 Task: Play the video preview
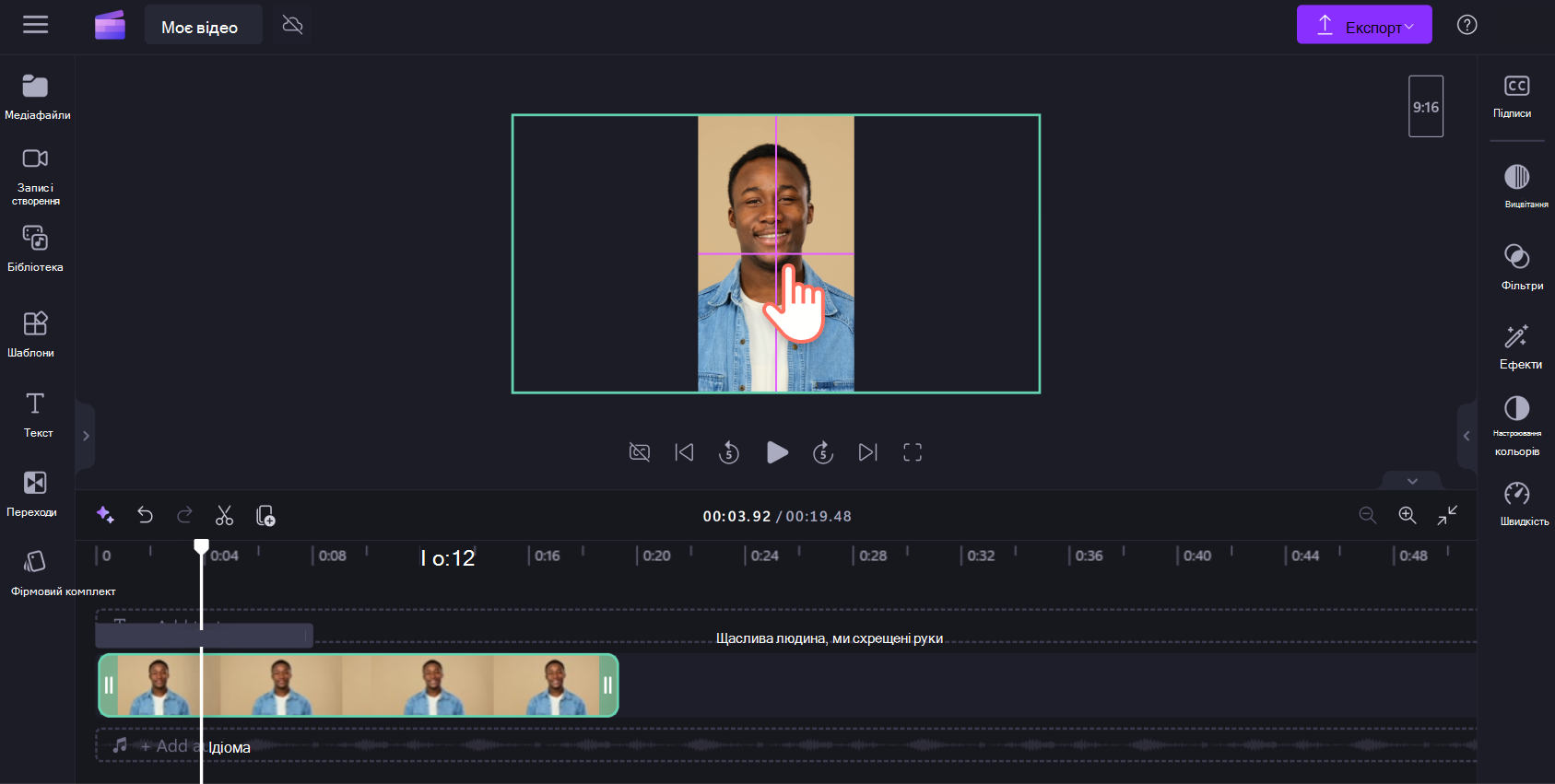(x=777, y=452)
